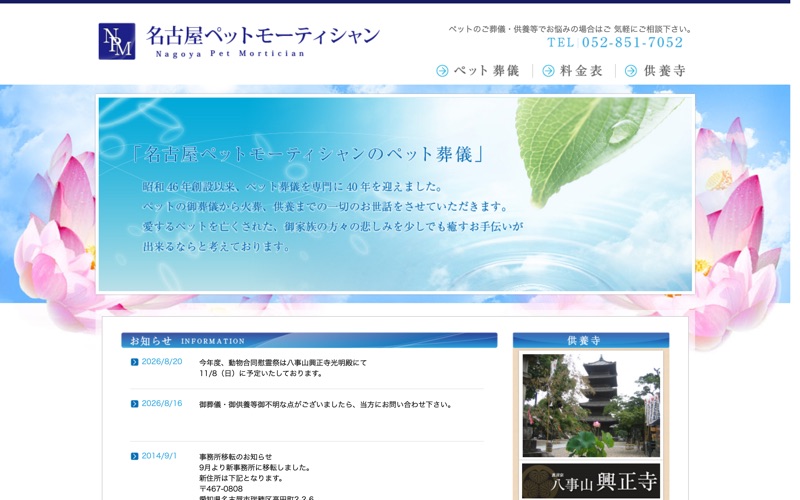The width and height of the screenshot is (800, 500).
Task: Click the arrow icon beside 料金表
Action: (548, 71)
